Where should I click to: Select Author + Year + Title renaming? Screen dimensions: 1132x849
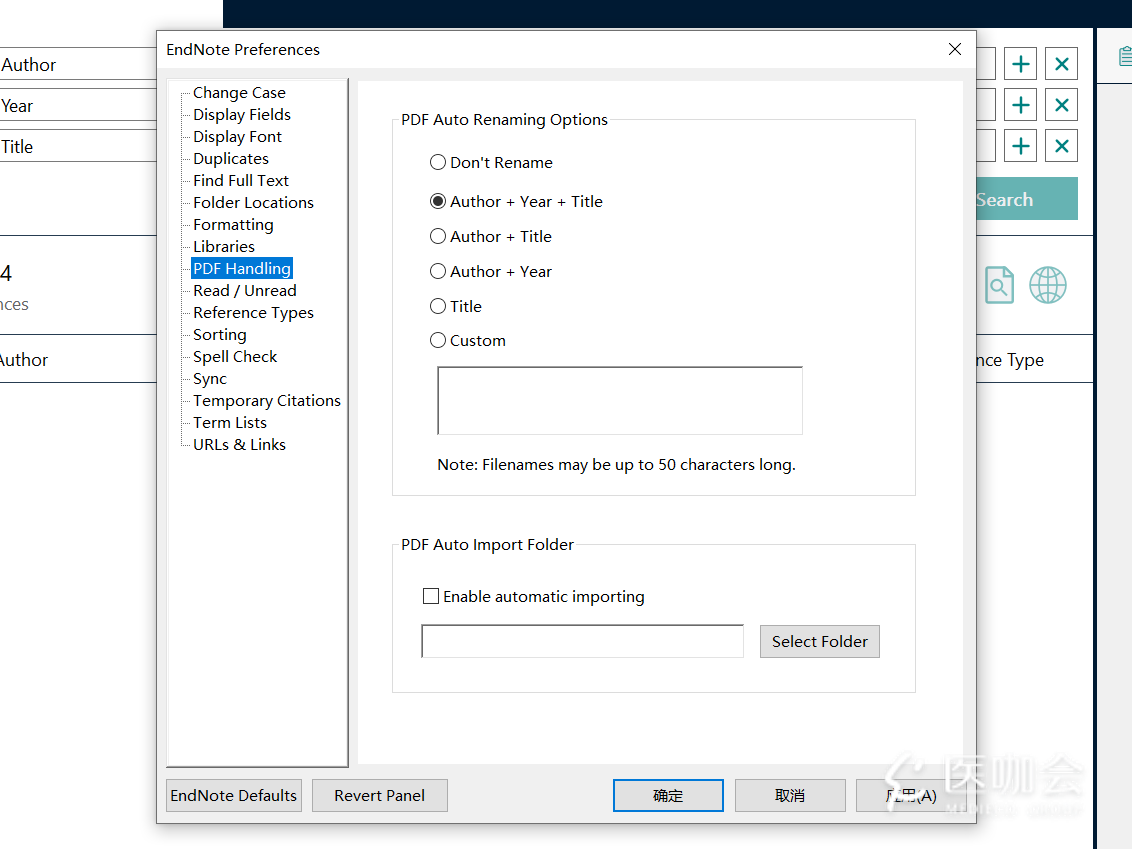tap(516, 201)
